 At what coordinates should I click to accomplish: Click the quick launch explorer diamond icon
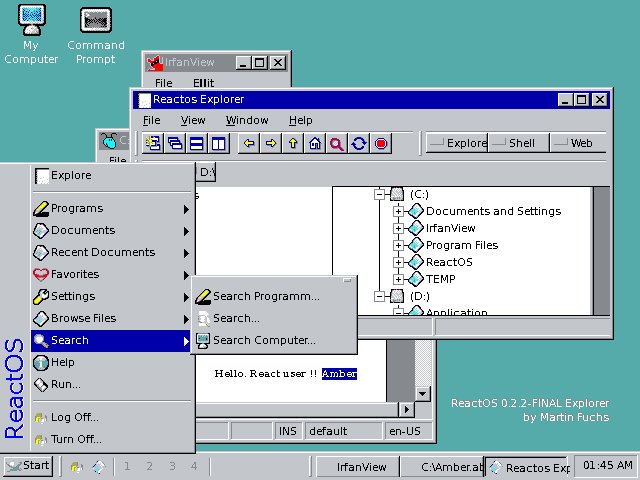coord(98,466)
